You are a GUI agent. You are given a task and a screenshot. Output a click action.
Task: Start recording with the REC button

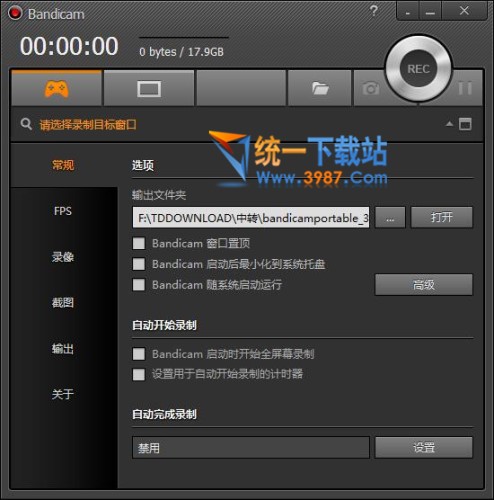pyautogui.click(x=419, y=69)
